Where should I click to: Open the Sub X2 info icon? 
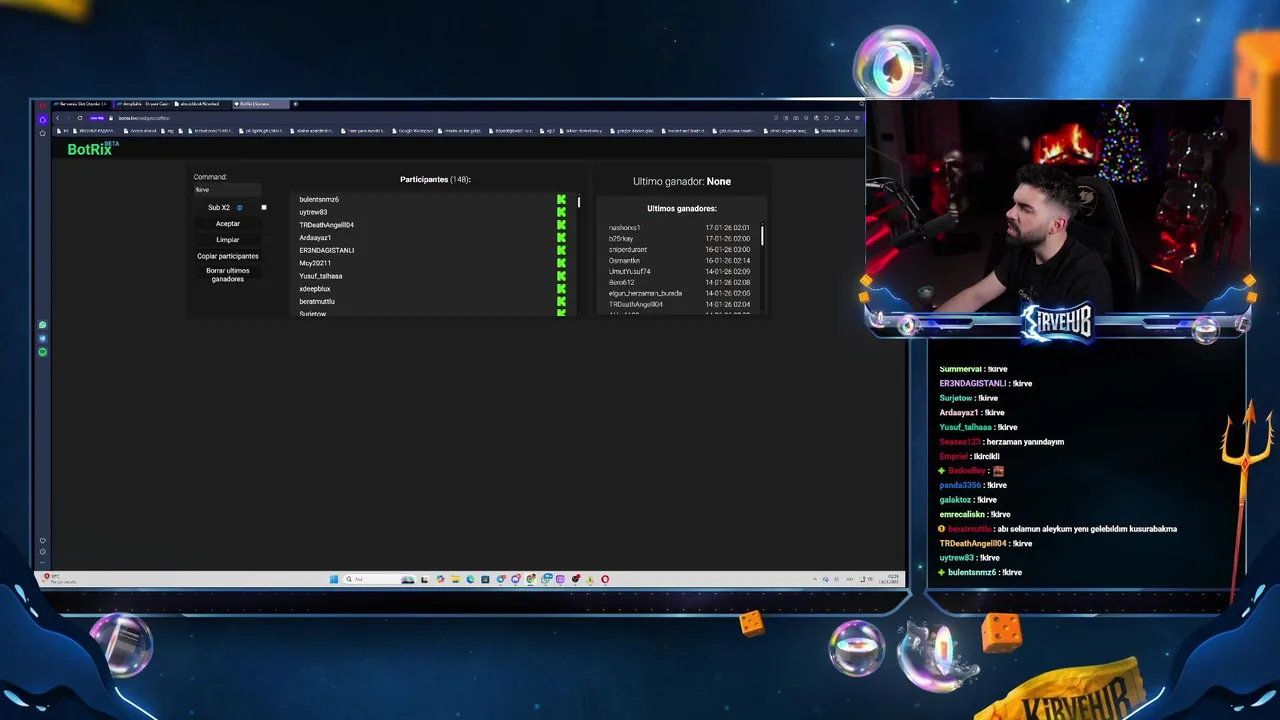tap(239, 208)
